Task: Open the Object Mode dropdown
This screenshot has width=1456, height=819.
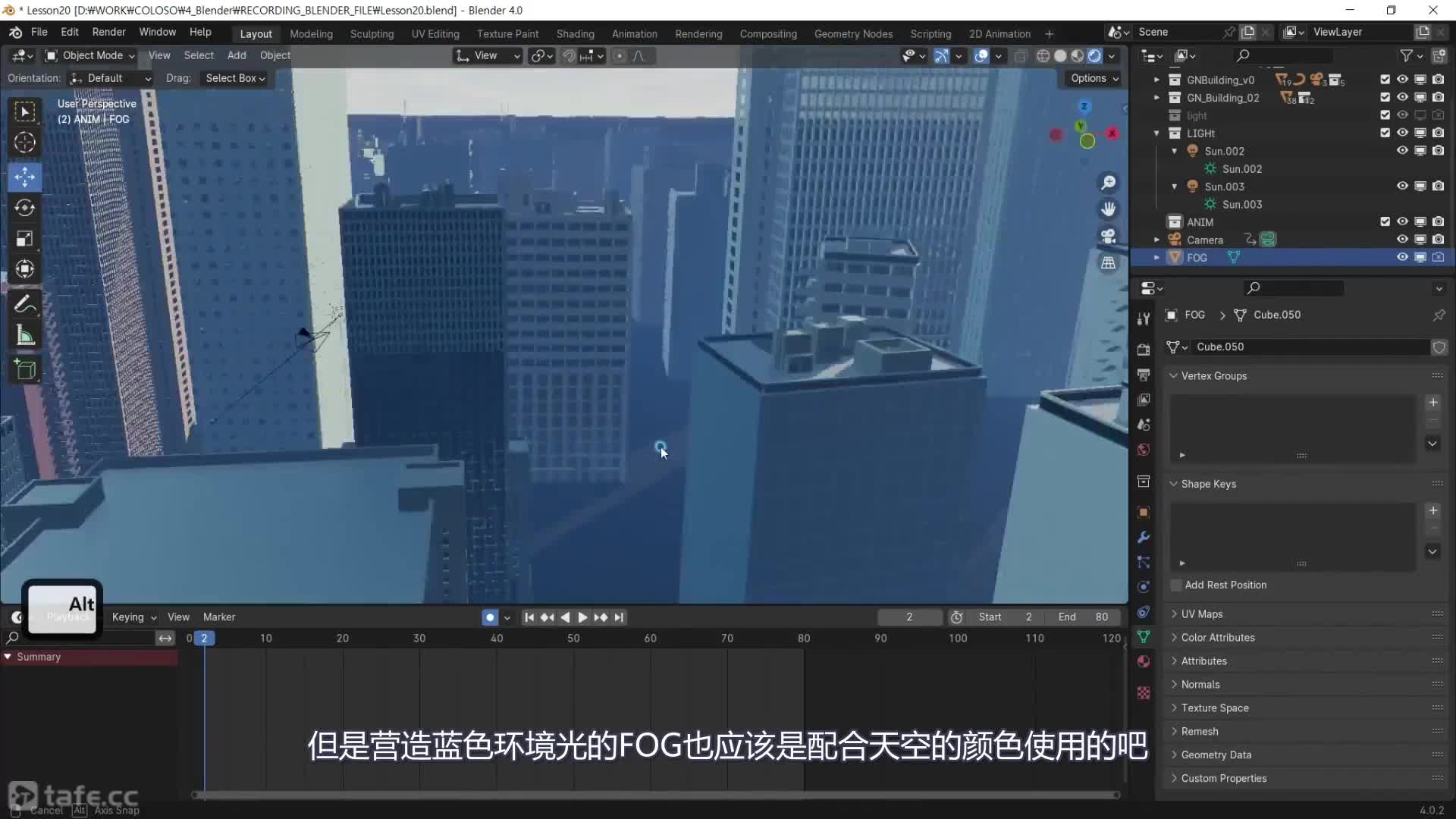Action: tap(89, 55)
